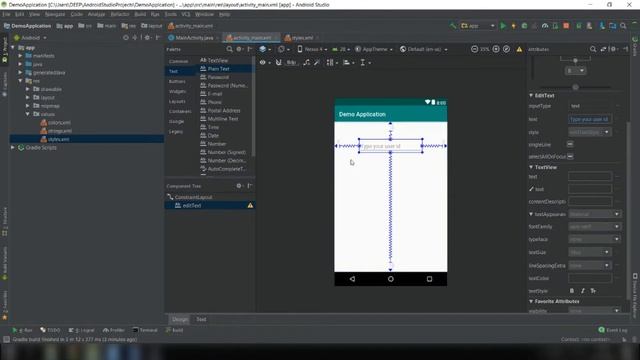
Task: Open the Terminal tool window
Action: click(145, 330)
